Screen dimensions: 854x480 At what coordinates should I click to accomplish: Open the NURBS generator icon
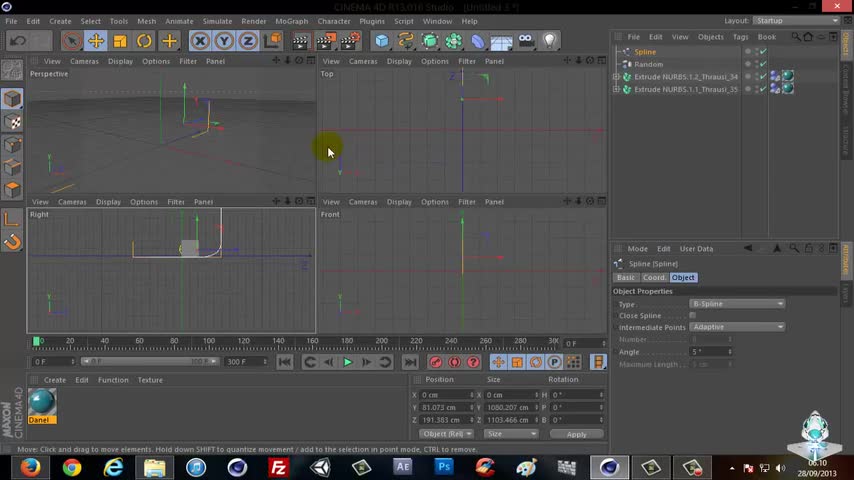coord(430,41)
